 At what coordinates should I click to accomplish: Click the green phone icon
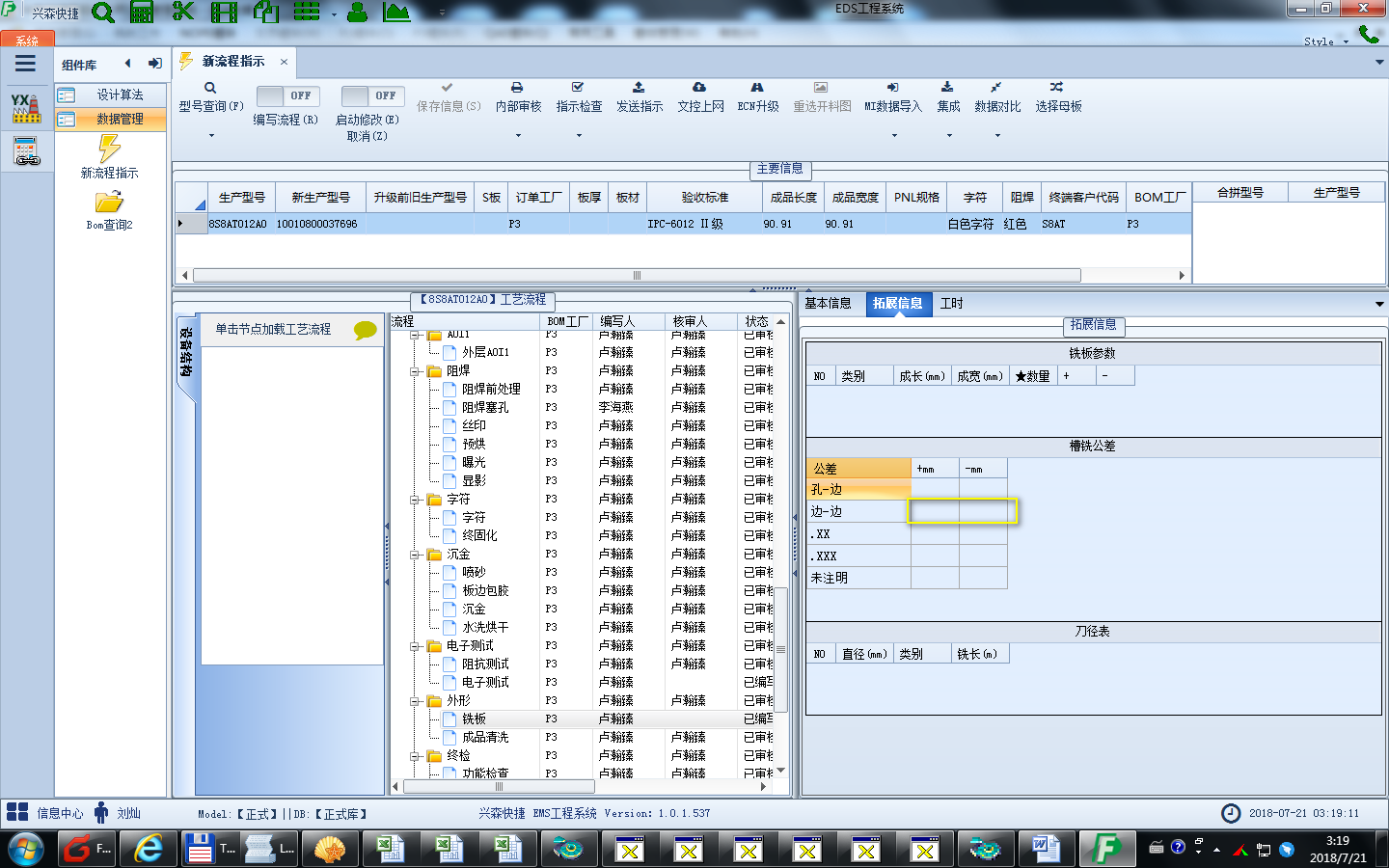pyautogui.click(x=1368, y=34)
